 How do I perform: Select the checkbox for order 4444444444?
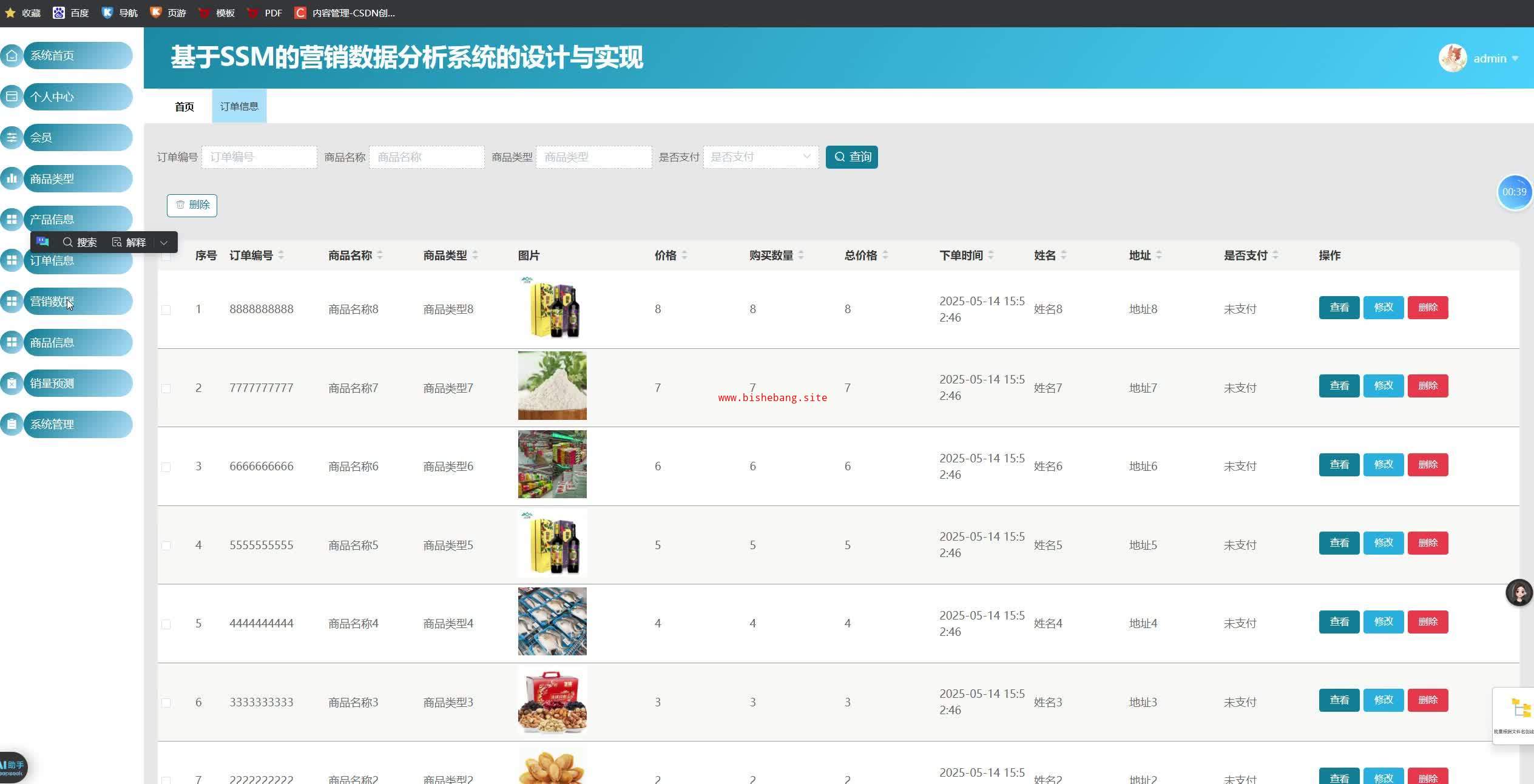click(166, 624)
